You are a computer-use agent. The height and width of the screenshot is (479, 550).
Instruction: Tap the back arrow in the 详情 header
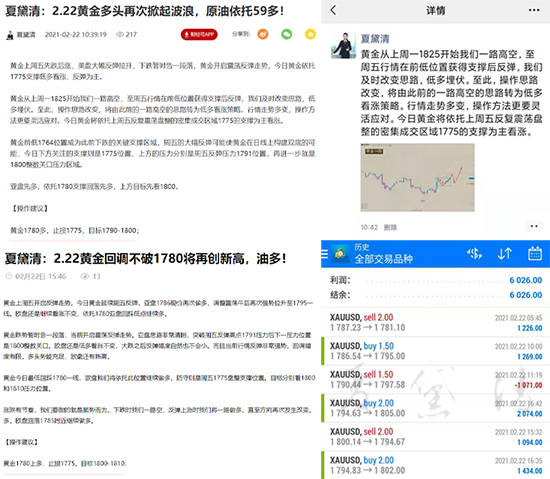coord(333,11)
